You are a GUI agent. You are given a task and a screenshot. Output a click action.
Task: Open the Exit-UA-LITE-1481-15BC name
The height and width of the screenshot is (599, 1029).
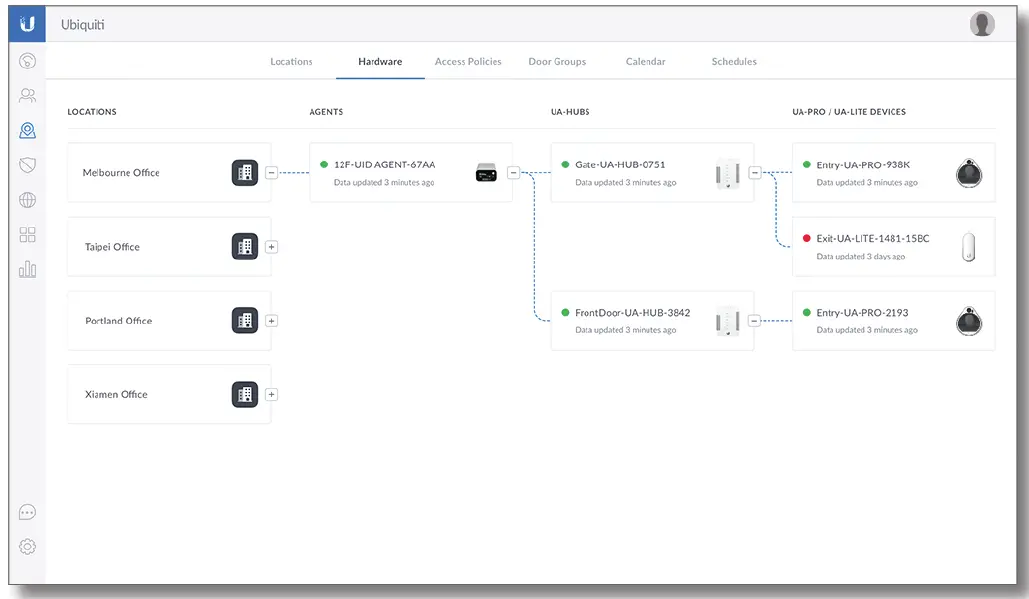pos(873,239)
